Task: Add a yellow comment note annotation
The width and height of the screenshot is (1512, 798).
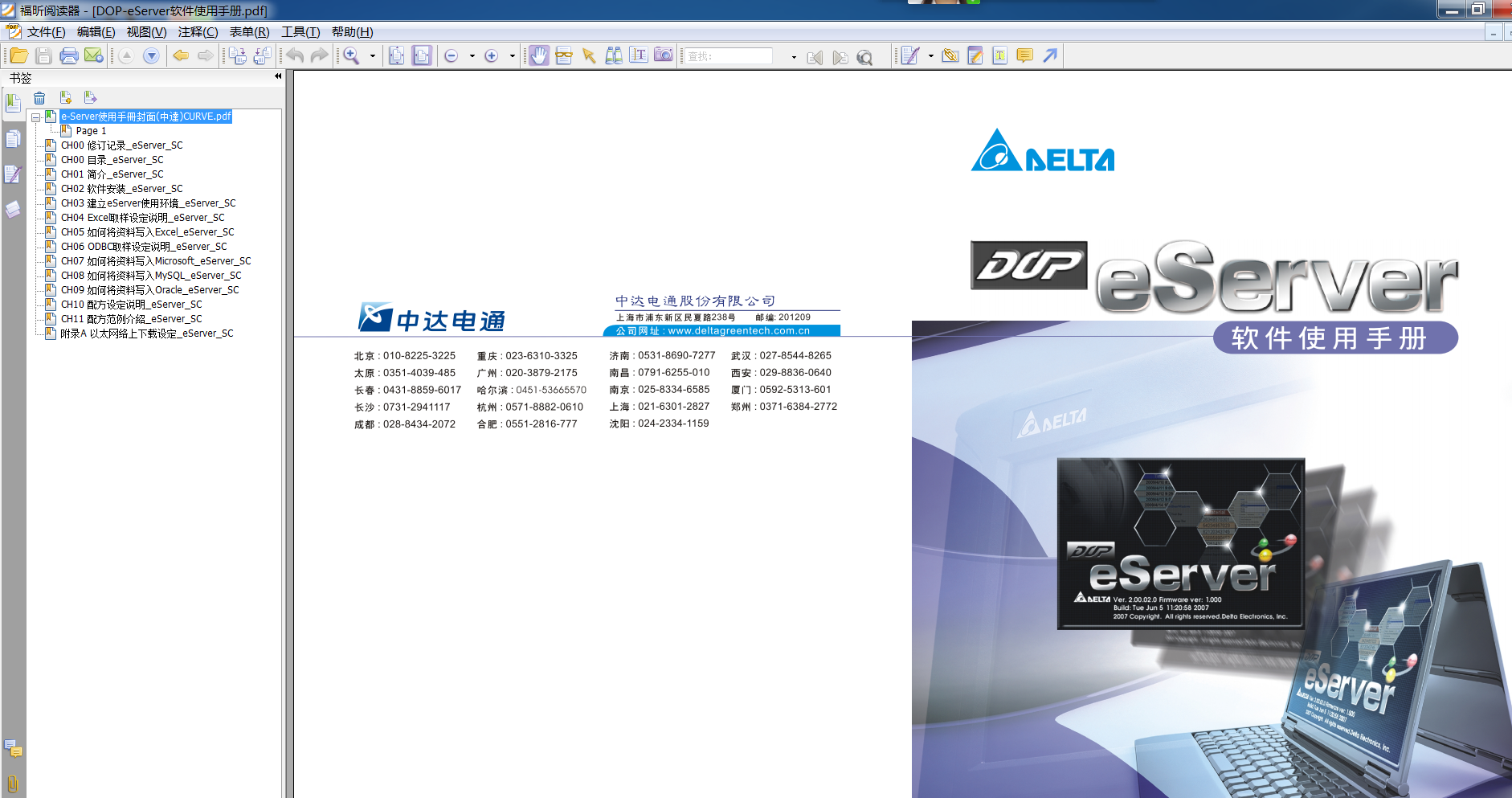Action: tap(1024, 55)
